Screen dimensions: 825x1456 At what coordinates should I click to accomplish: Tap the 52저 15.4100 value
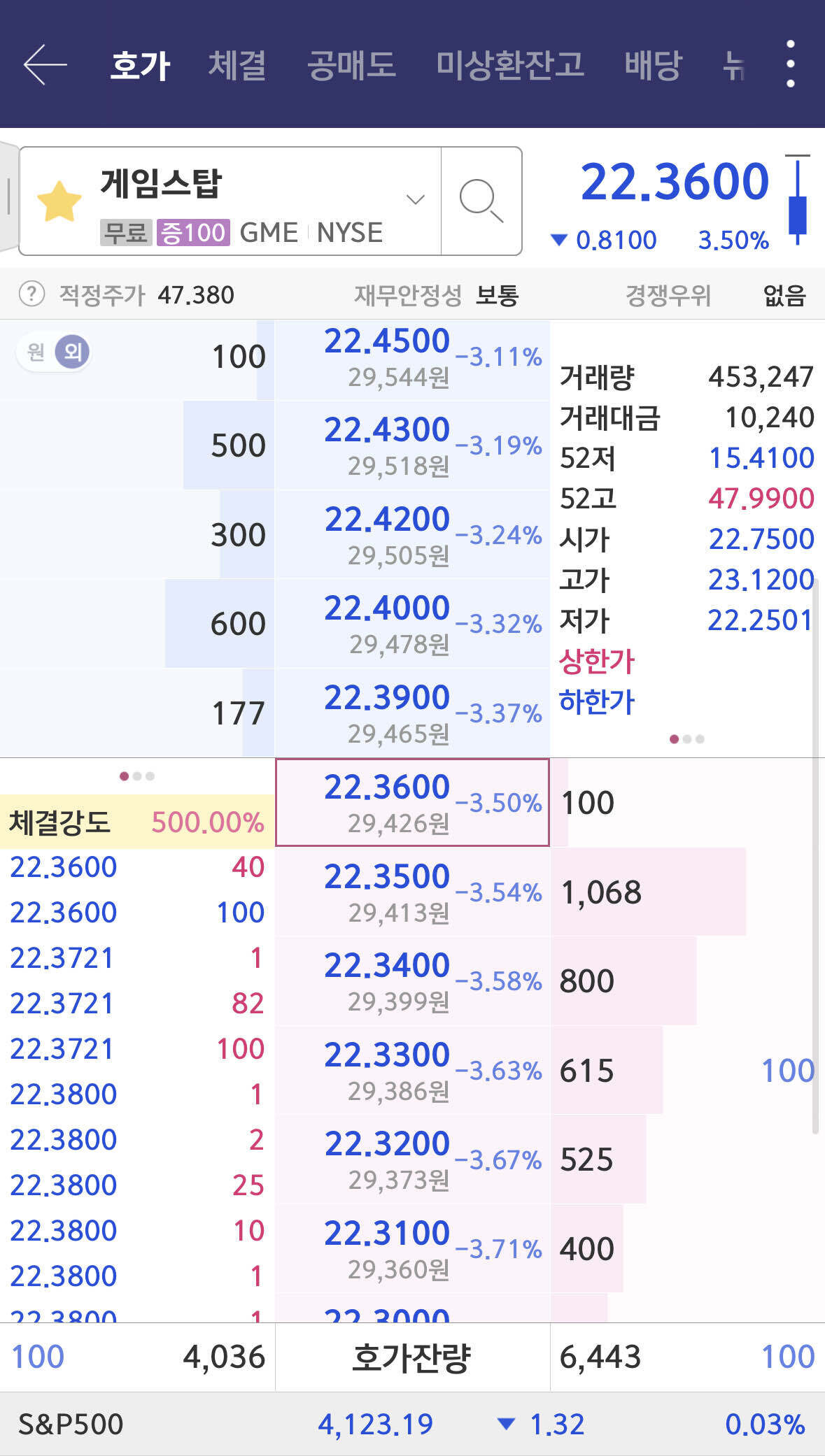[x=762, y=458]
